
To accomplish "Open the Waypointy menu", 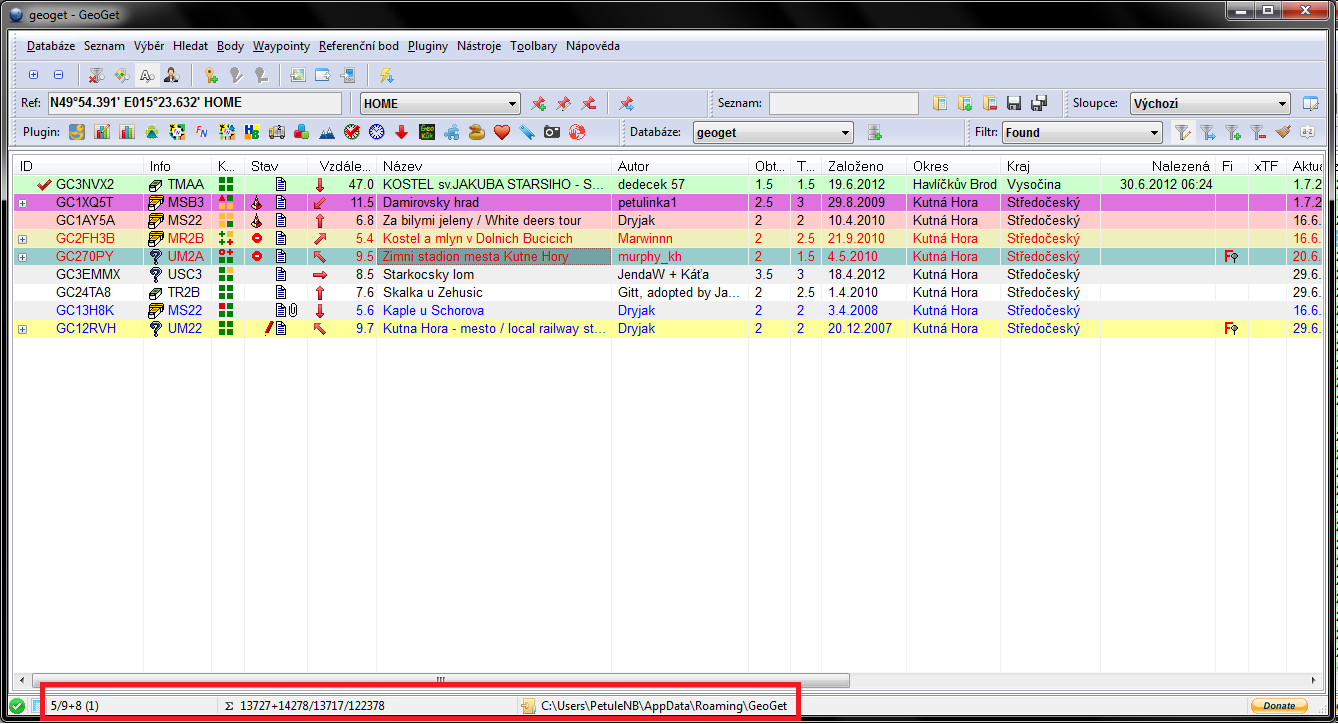I will 281,46.
